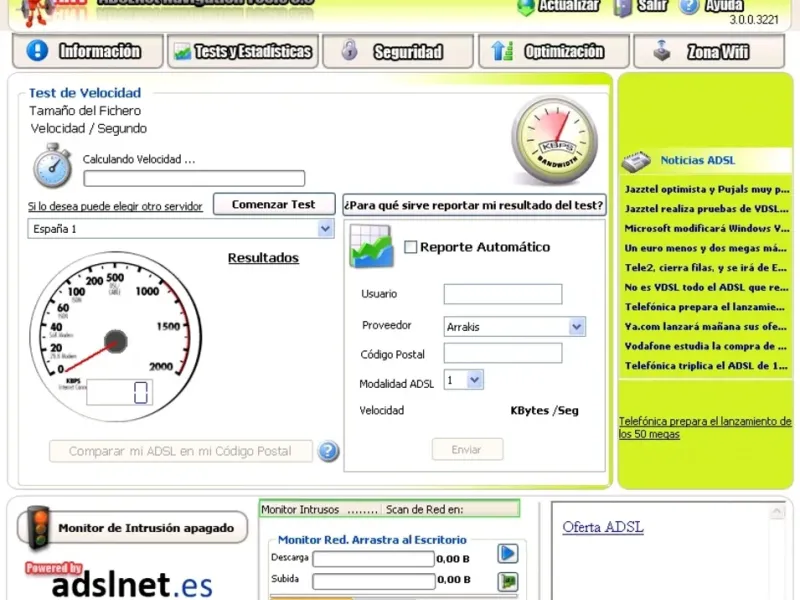Click the adslnet.es logo
This screenshot has height=600, width=800.
click(x=131, y=585)
